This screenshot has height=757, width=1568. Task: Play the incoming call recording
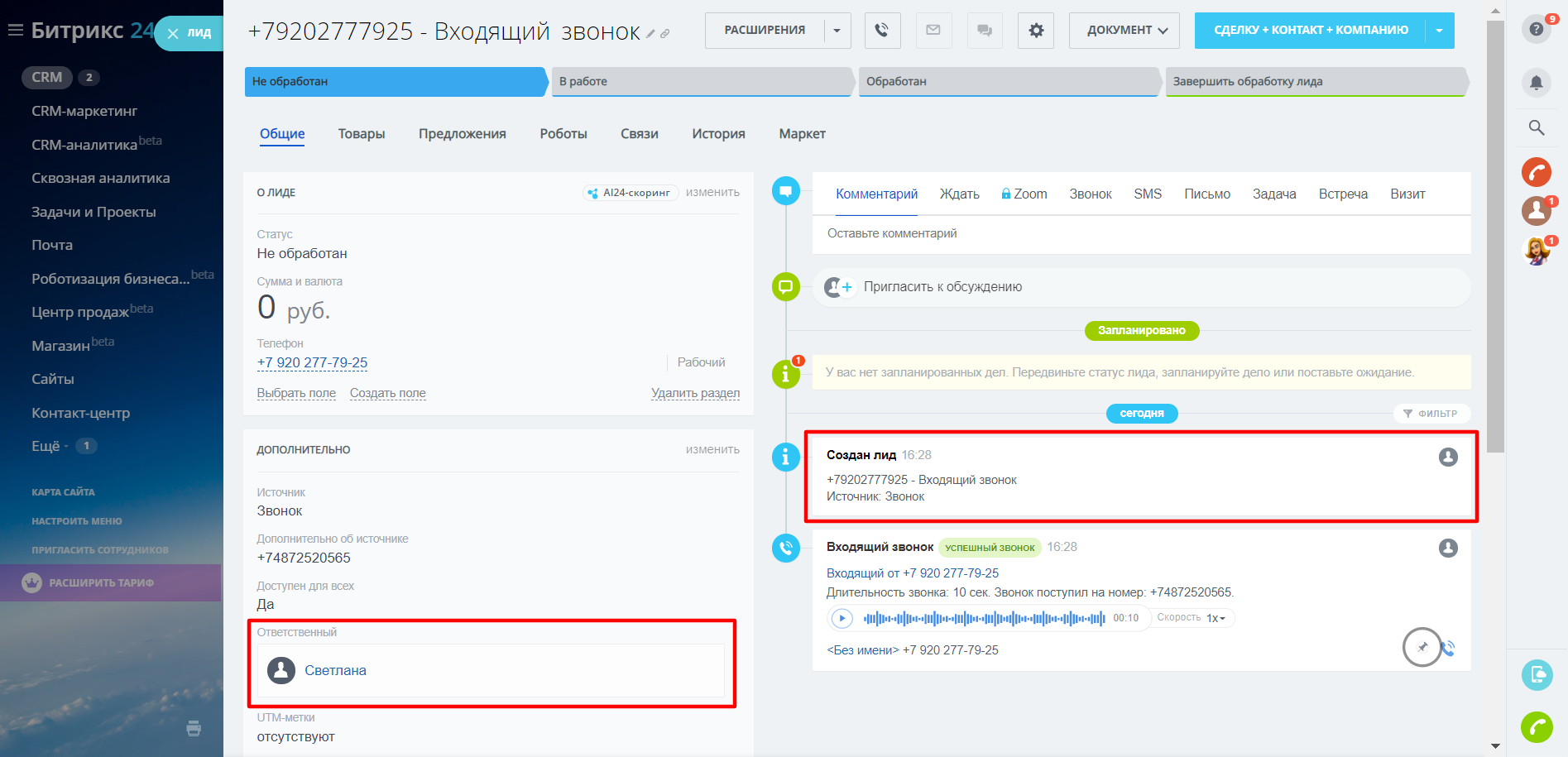pos(842,618)
